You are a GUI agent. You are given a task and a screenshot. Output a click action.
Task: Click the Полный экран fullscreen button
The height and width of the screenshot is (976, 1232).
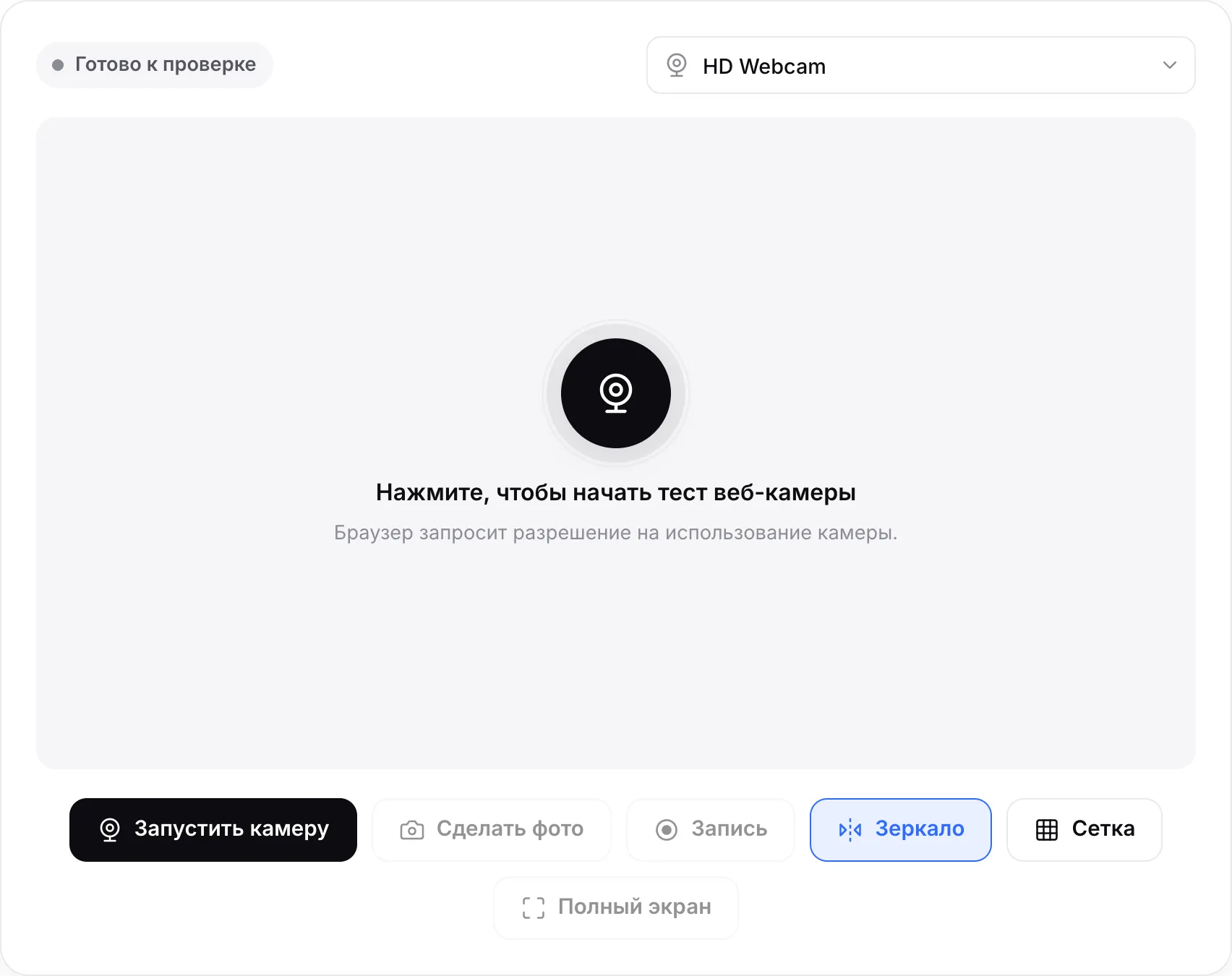pos(616,907)
